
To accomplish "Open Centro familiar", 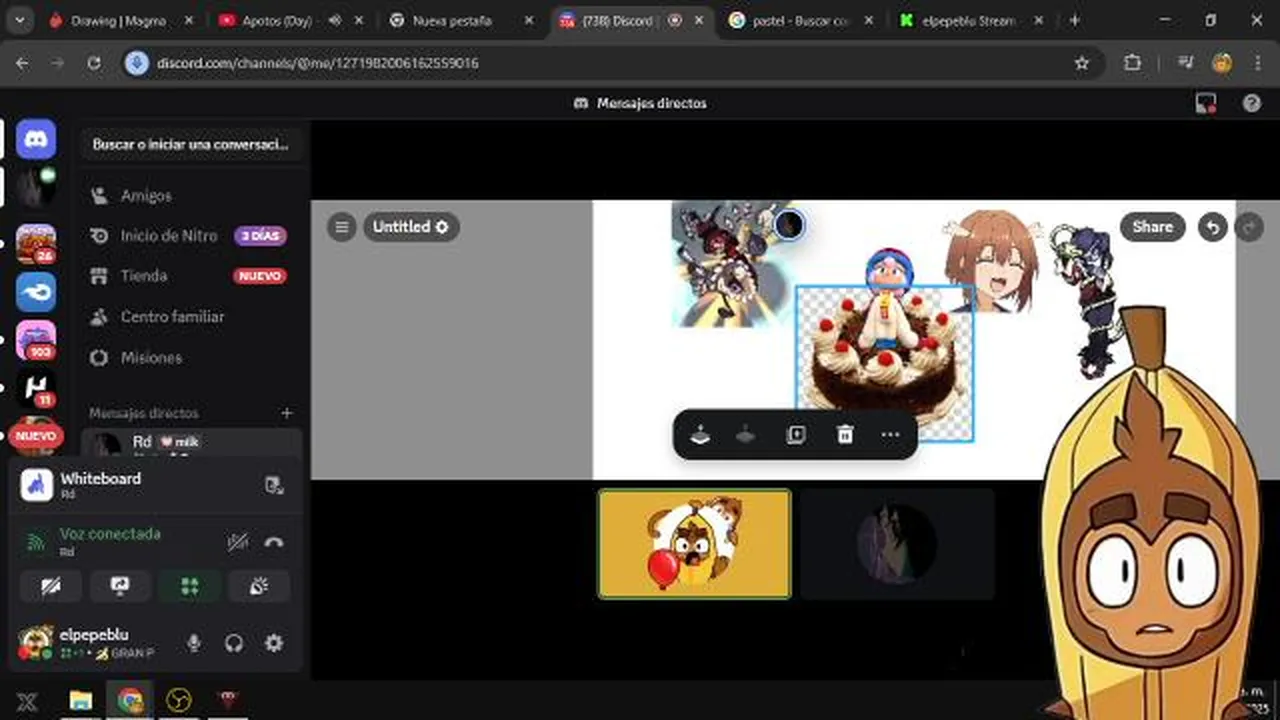I will 191,317.
